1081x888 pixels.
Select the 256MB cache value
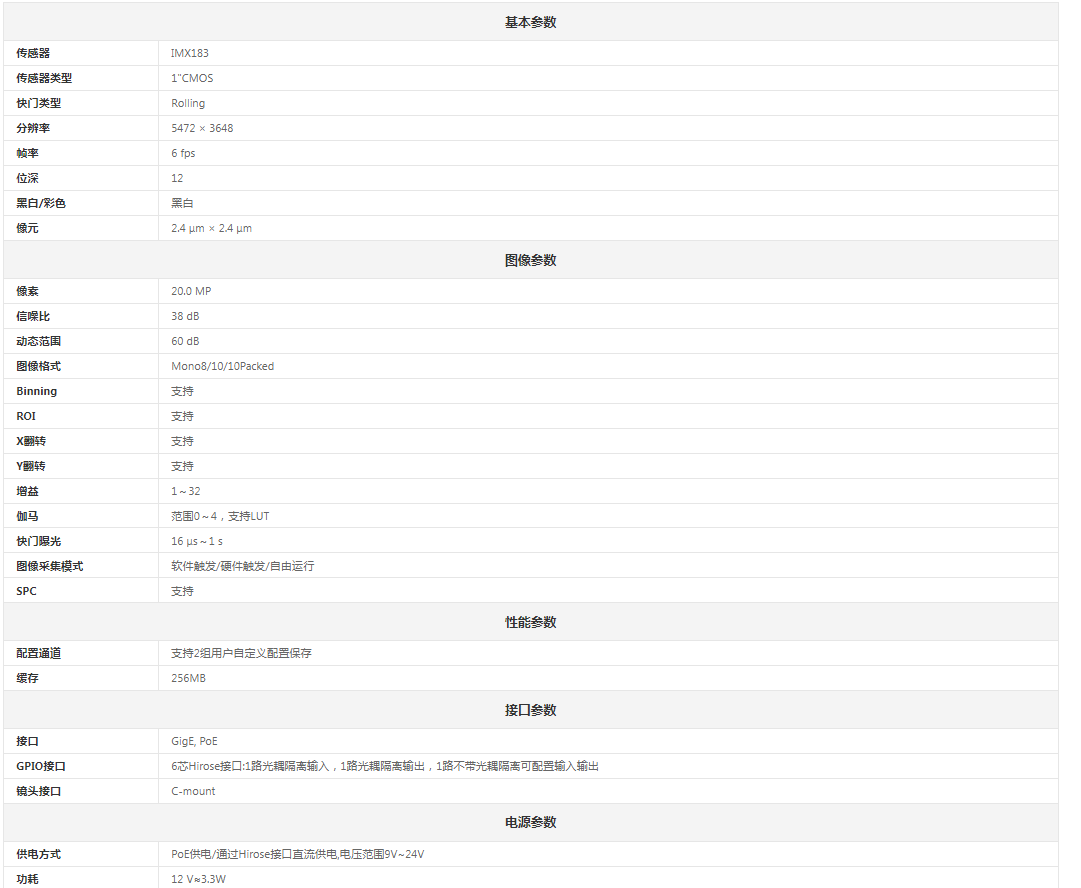(x=189, y=678)
